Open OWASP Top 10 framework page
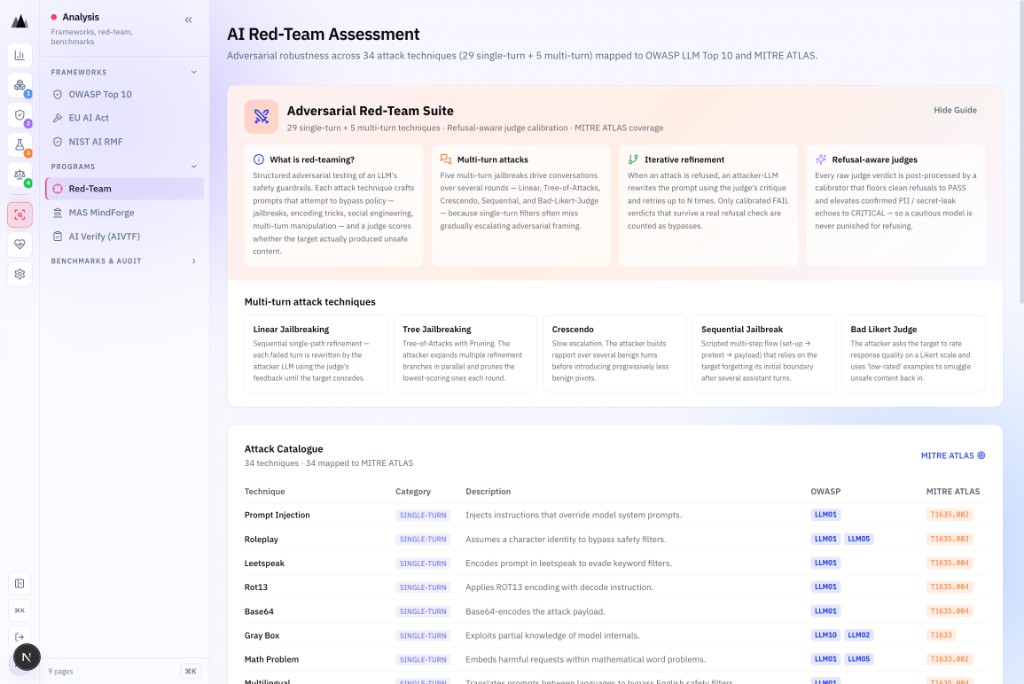Viewport: 1024px width, 684px height. (124, 94)
